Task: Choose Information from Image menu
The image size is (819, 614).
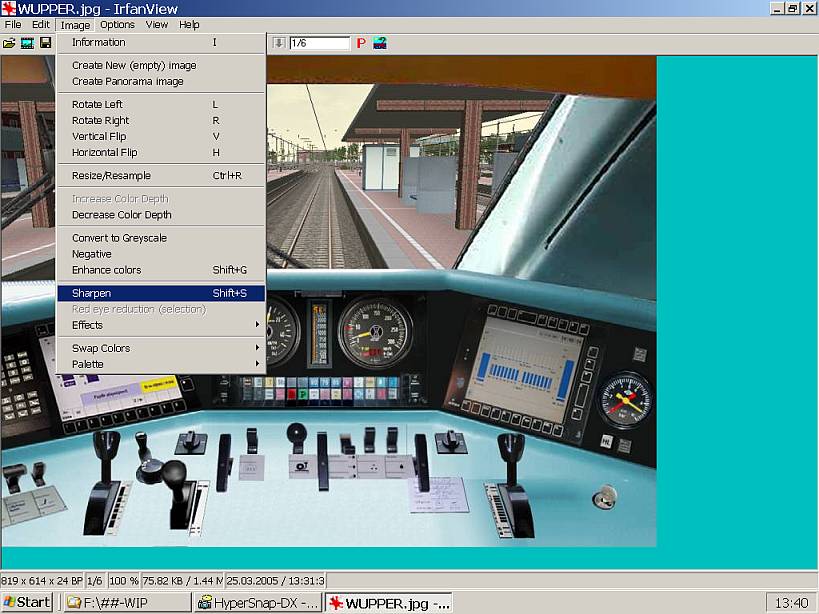Action: 161,42
